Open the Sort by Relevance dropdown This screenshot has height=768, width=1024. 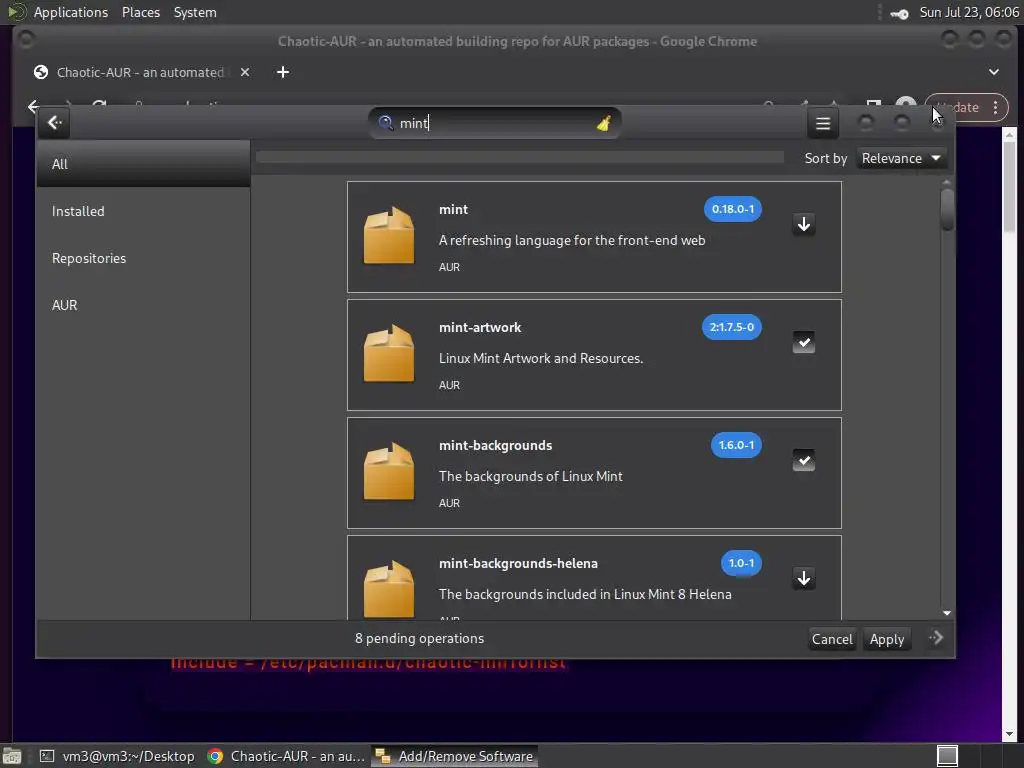click(901, 158)
